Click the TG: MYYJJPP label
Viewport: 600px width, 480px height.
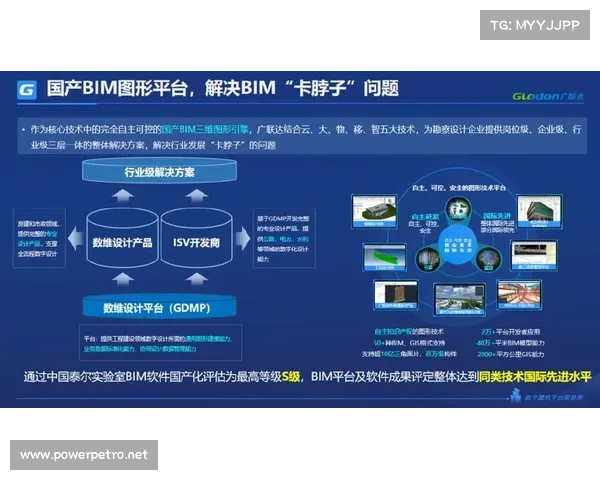535,25
